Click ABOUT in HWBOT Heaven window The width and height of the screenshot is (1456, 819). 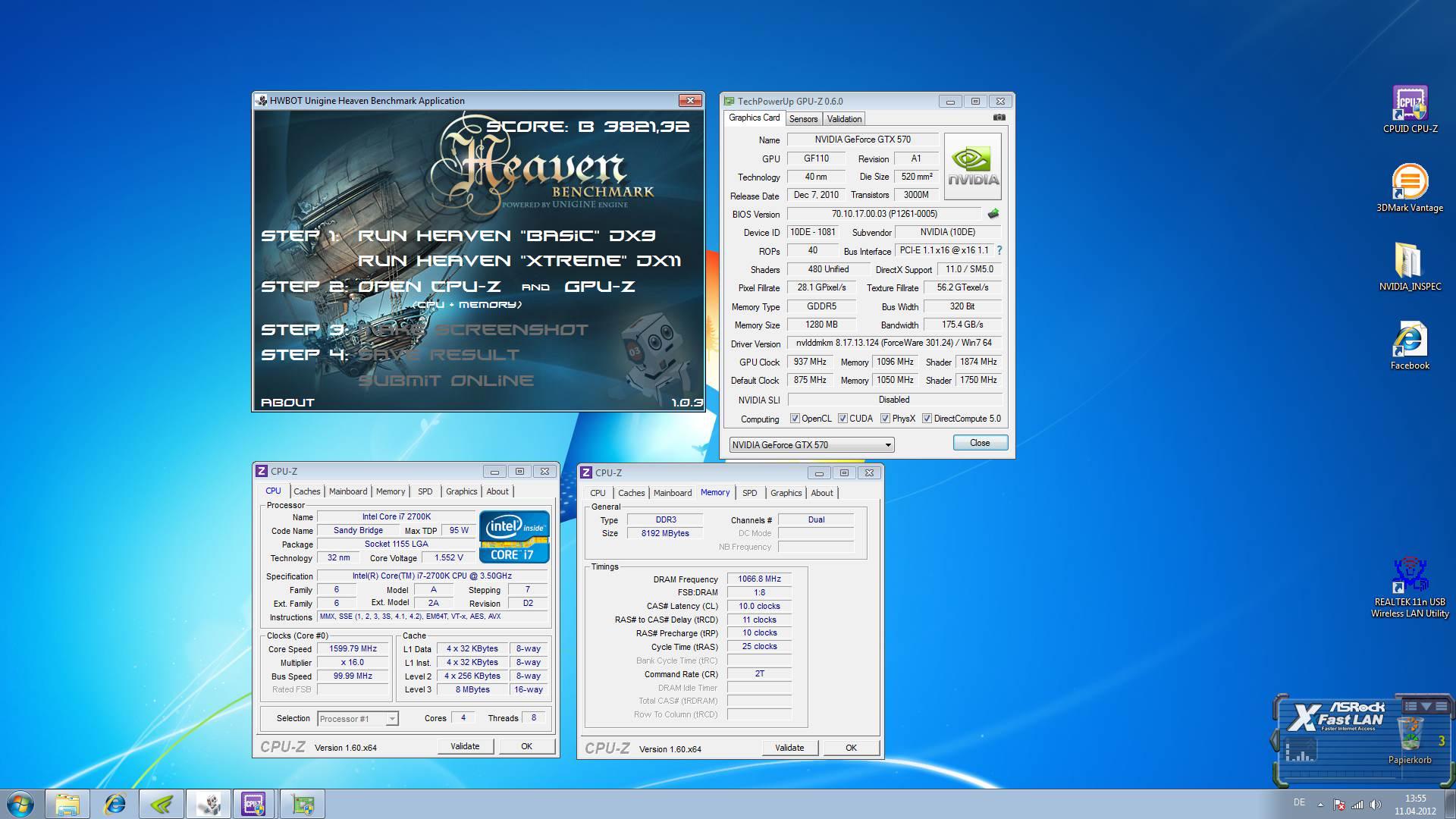(287, 403)
